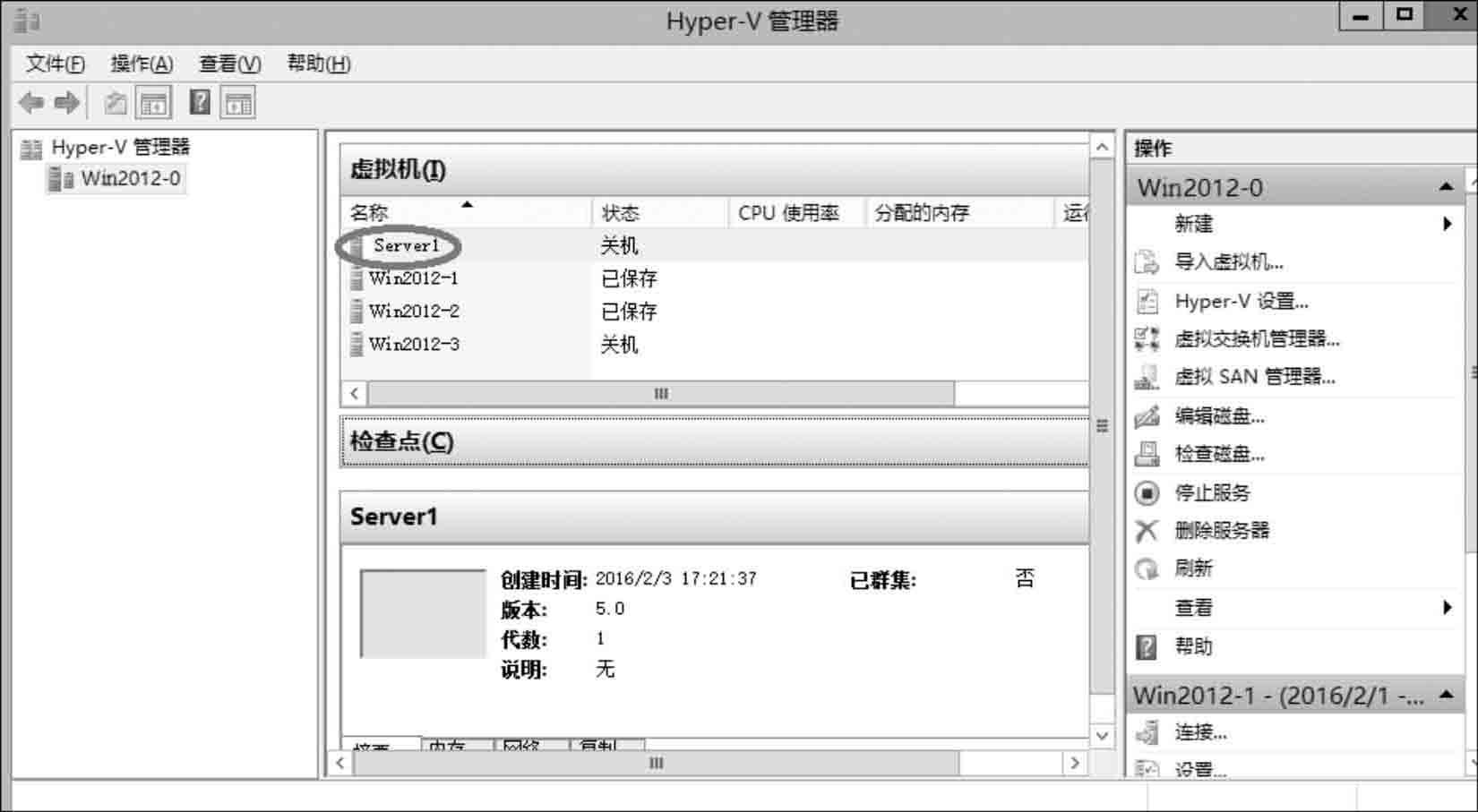The height and width of the screenshot is (812, 1478).
Task: Click the Win2012-1 virtual machine row icon
Action: [357, 278]
